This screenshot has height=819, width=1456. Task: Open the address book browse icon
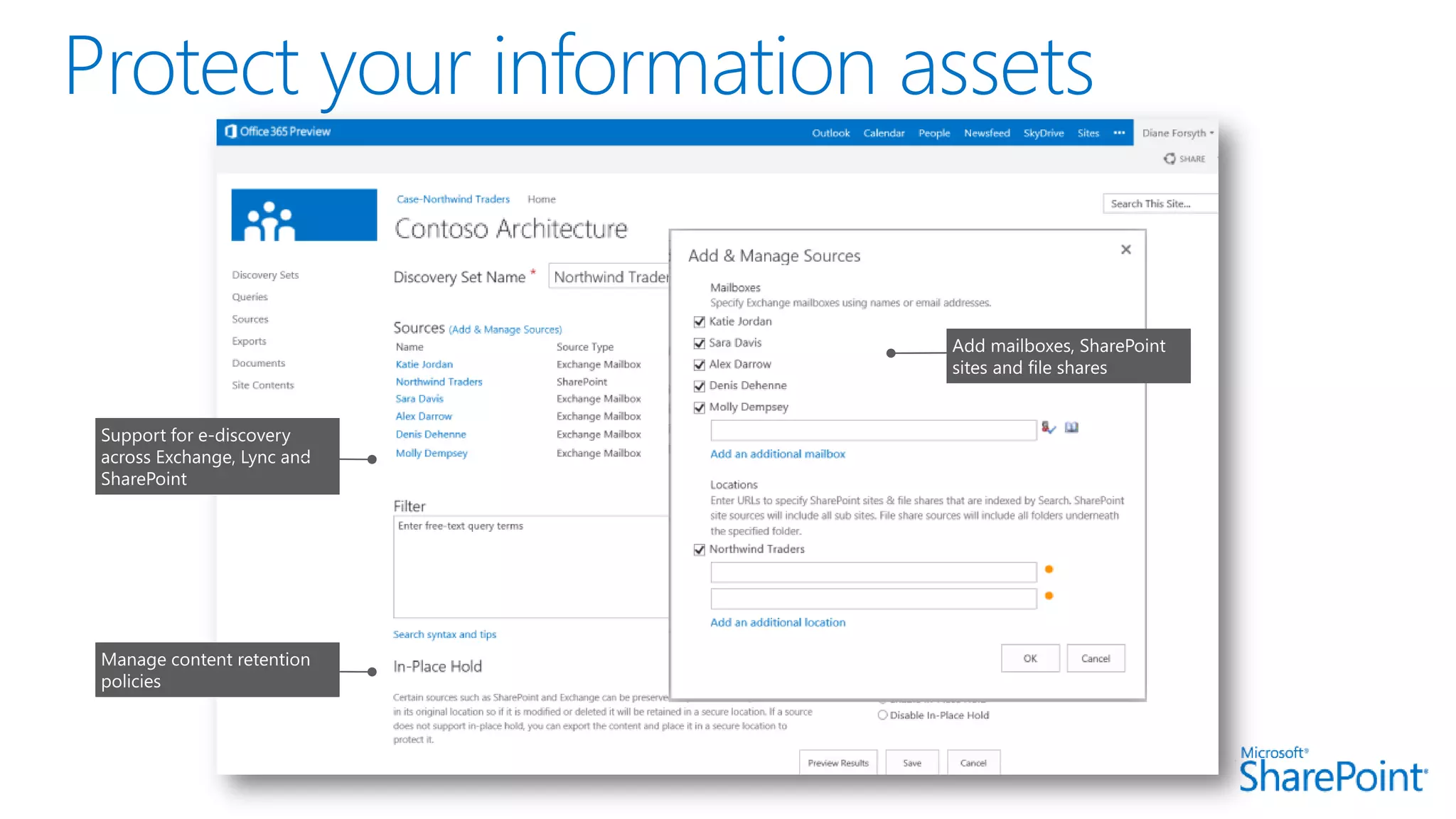pyautogui.click(x=1071, y=427)
